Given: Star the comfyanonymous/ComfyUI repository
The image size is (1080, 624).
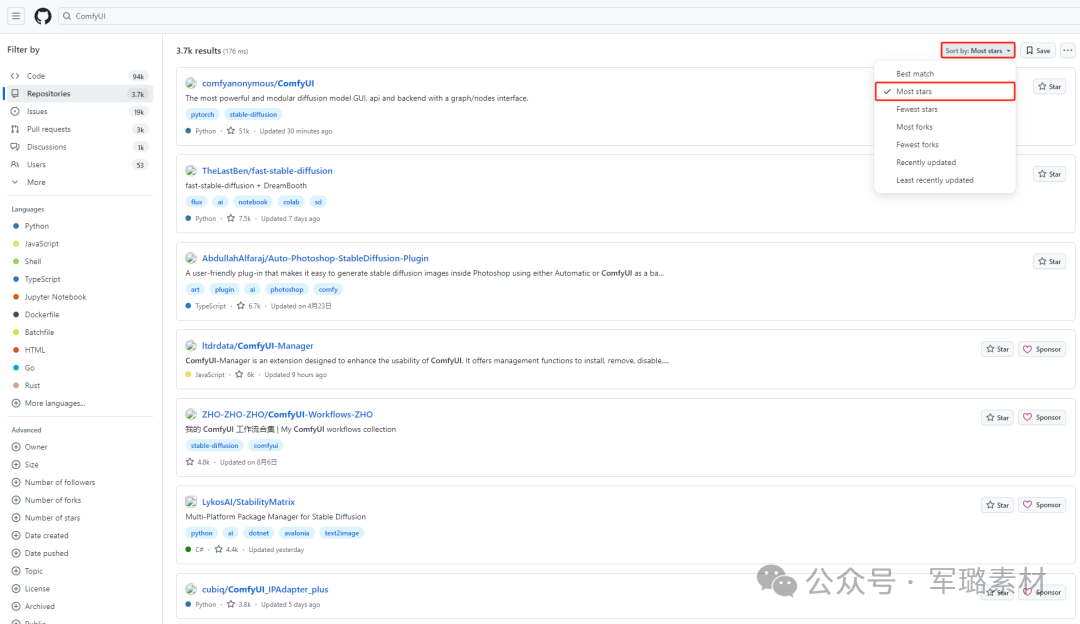Looking at the screenshot, I should point(1050,87).
